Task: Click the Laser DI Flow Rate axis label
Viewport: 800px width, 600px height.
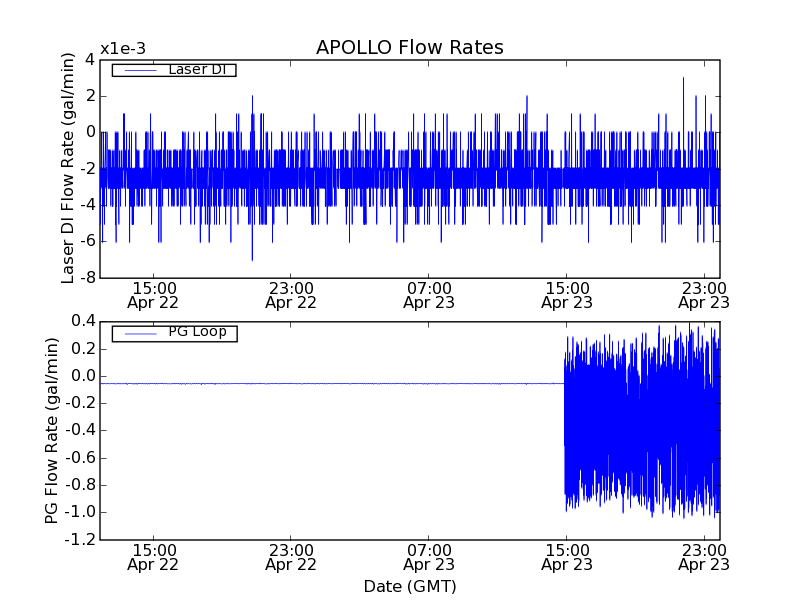Action: 68,168
